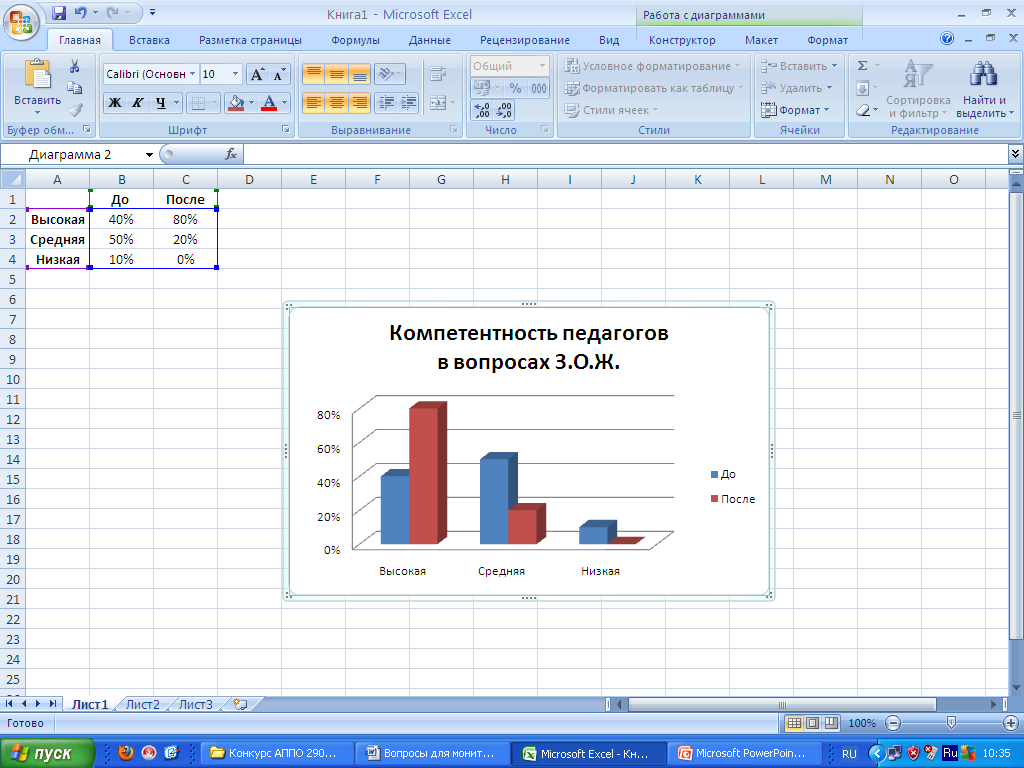Click the пуск Start button
The width and height of the screenshot is (1024, 768).
[47, 754]
